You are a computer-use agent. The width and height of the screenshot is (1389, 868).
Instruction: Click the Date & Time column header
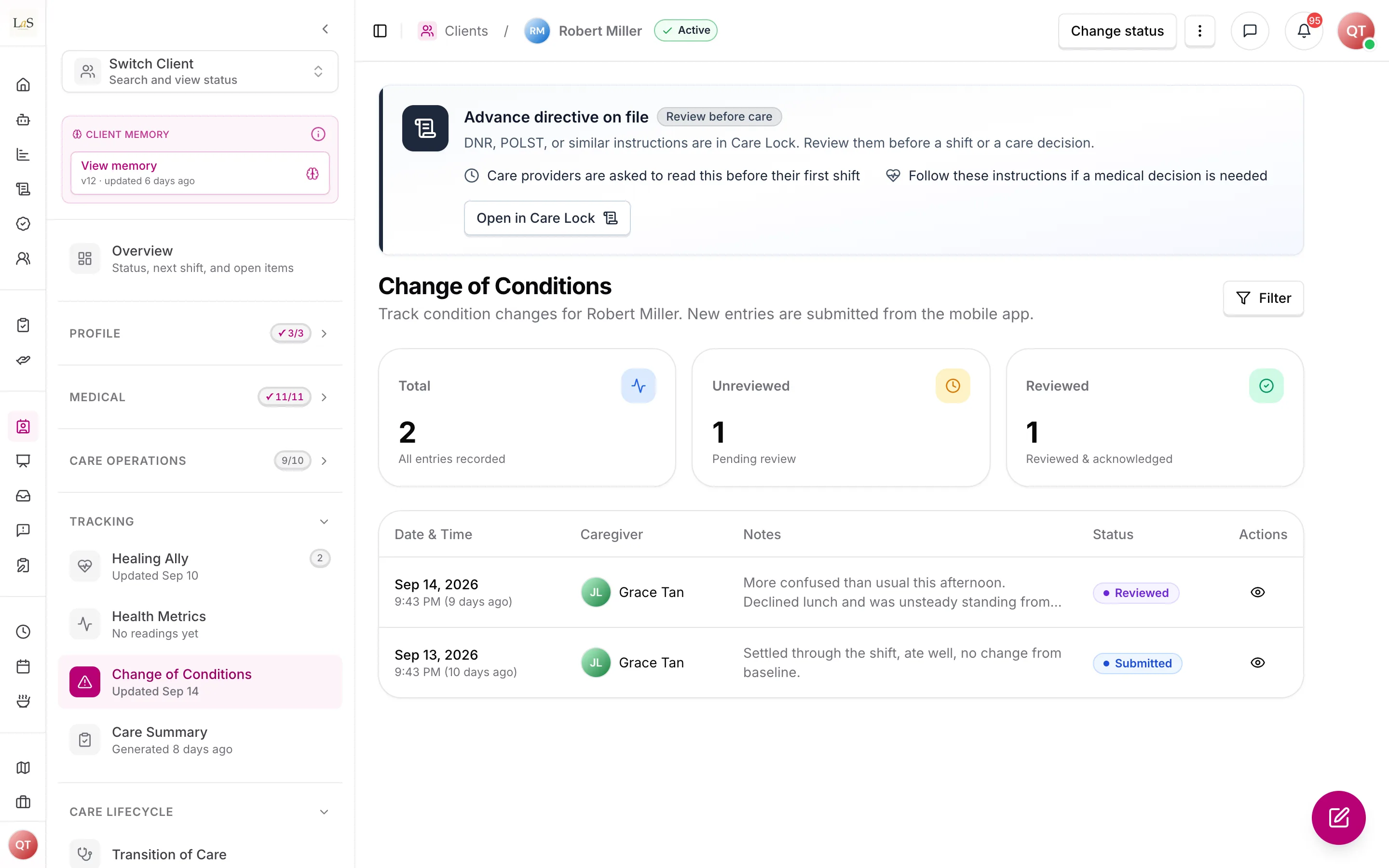(x=434, y=534)
